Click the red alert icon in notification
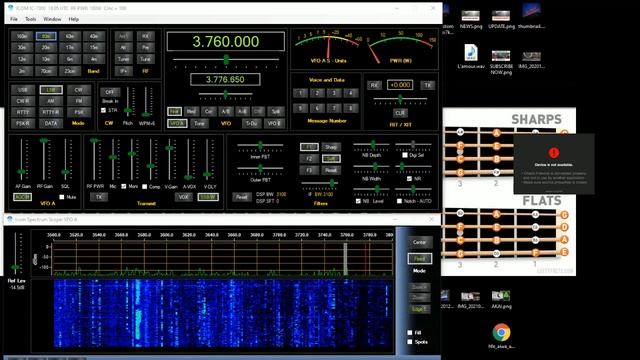 (x=553, y=153)
